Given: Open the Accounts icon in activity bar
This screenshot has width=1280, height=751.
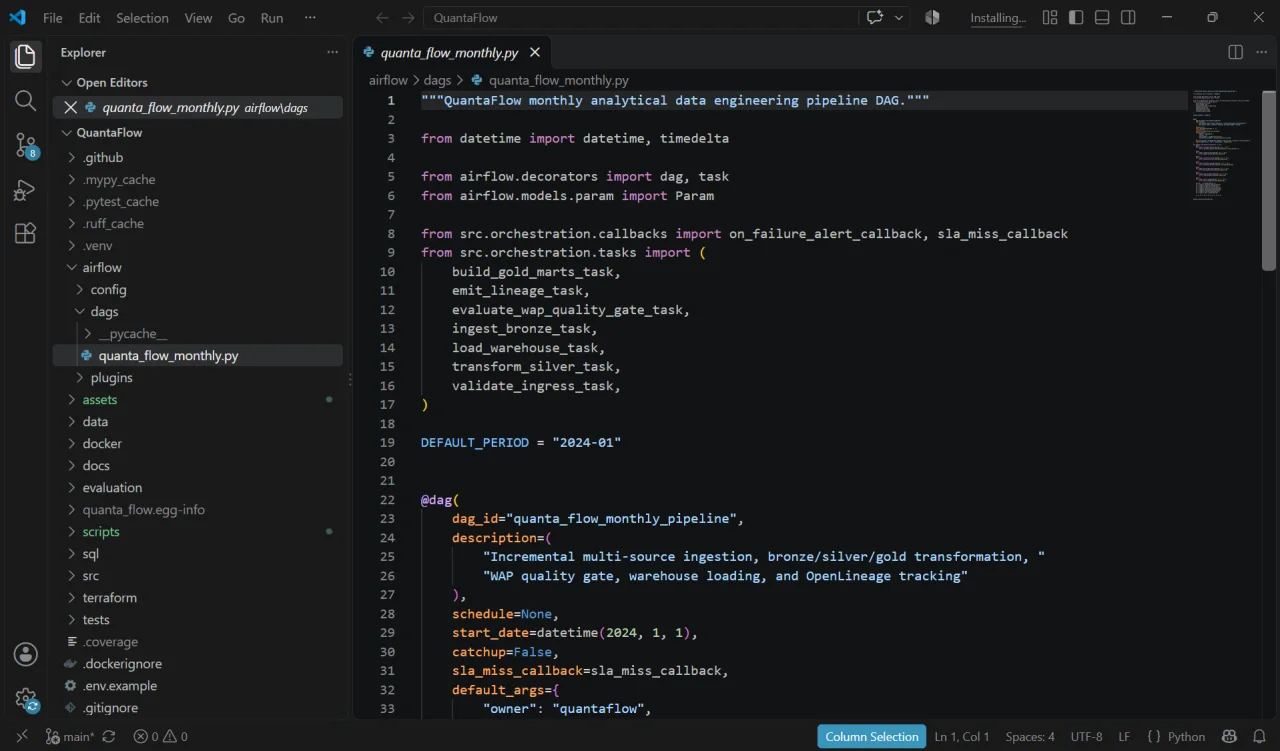Looking at the screenshot, I should pyautogui.click(x=25, y=655).
